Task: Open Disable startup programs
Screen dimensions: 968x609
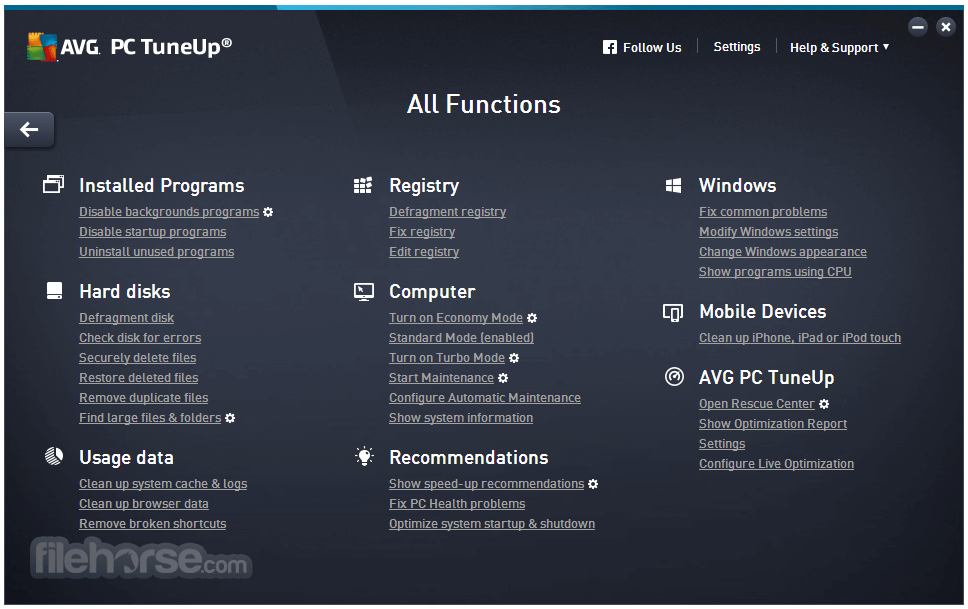Action: tap(152, 232)
